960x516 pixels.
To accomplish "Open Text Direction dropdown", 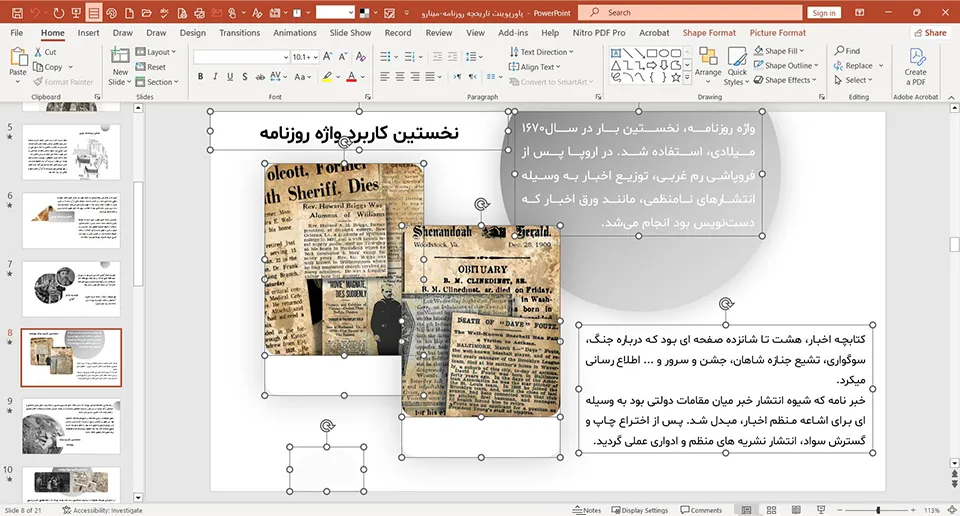I will click(x=541, y=52).
